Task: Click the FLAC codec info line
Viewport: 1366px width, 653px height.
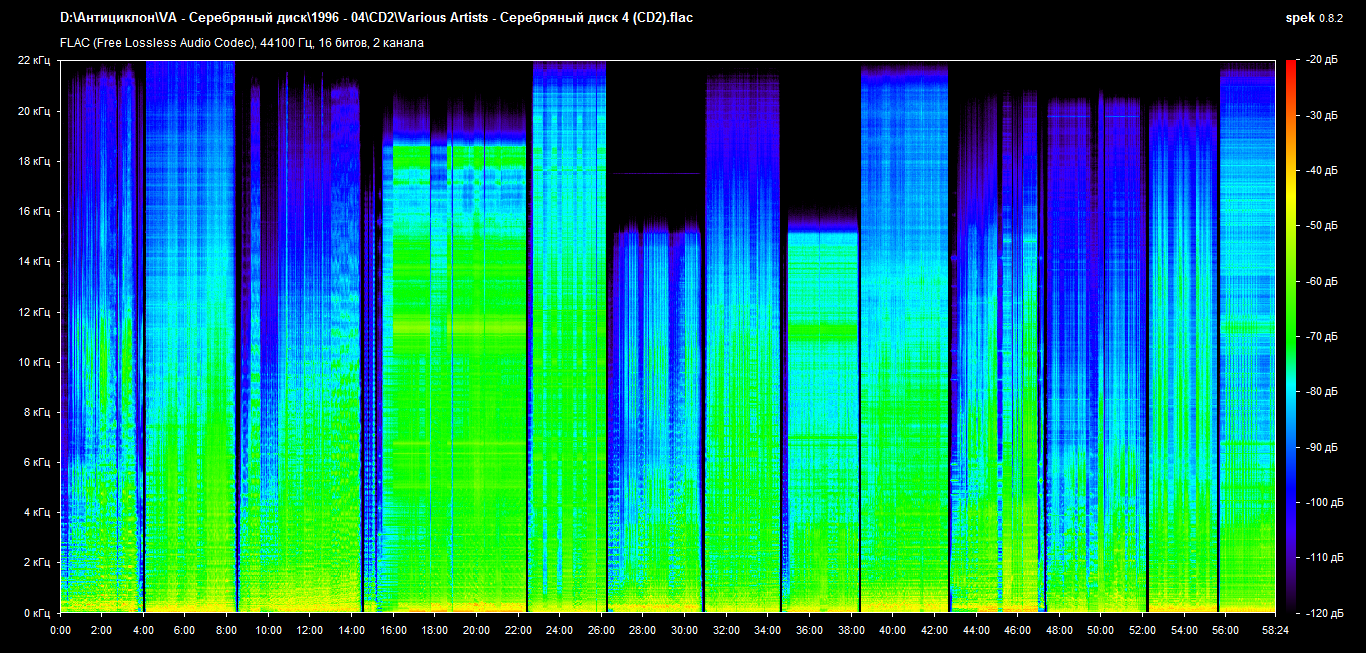Action: tap(242, 43)
